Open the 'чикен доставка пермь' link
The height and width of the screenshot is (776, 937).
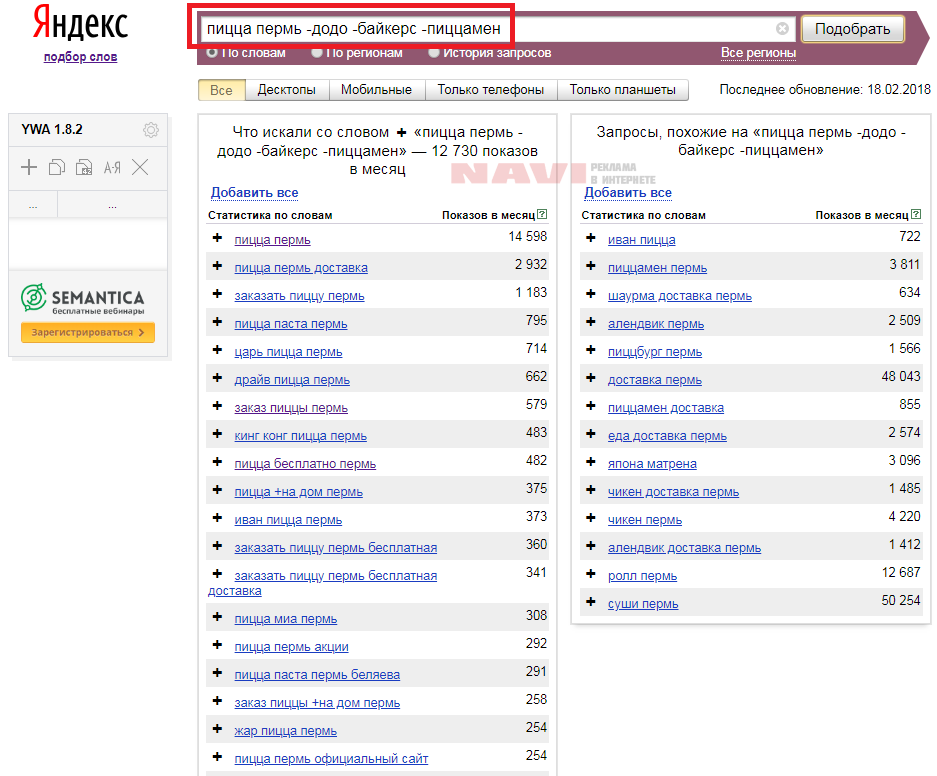pos(673,492)
